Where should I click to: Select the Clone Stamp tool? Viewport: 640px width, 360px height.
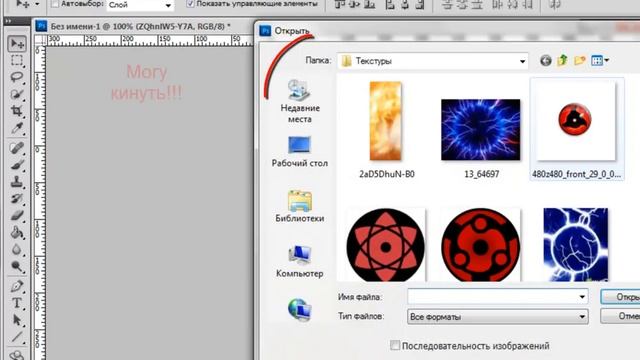(17, 182)
